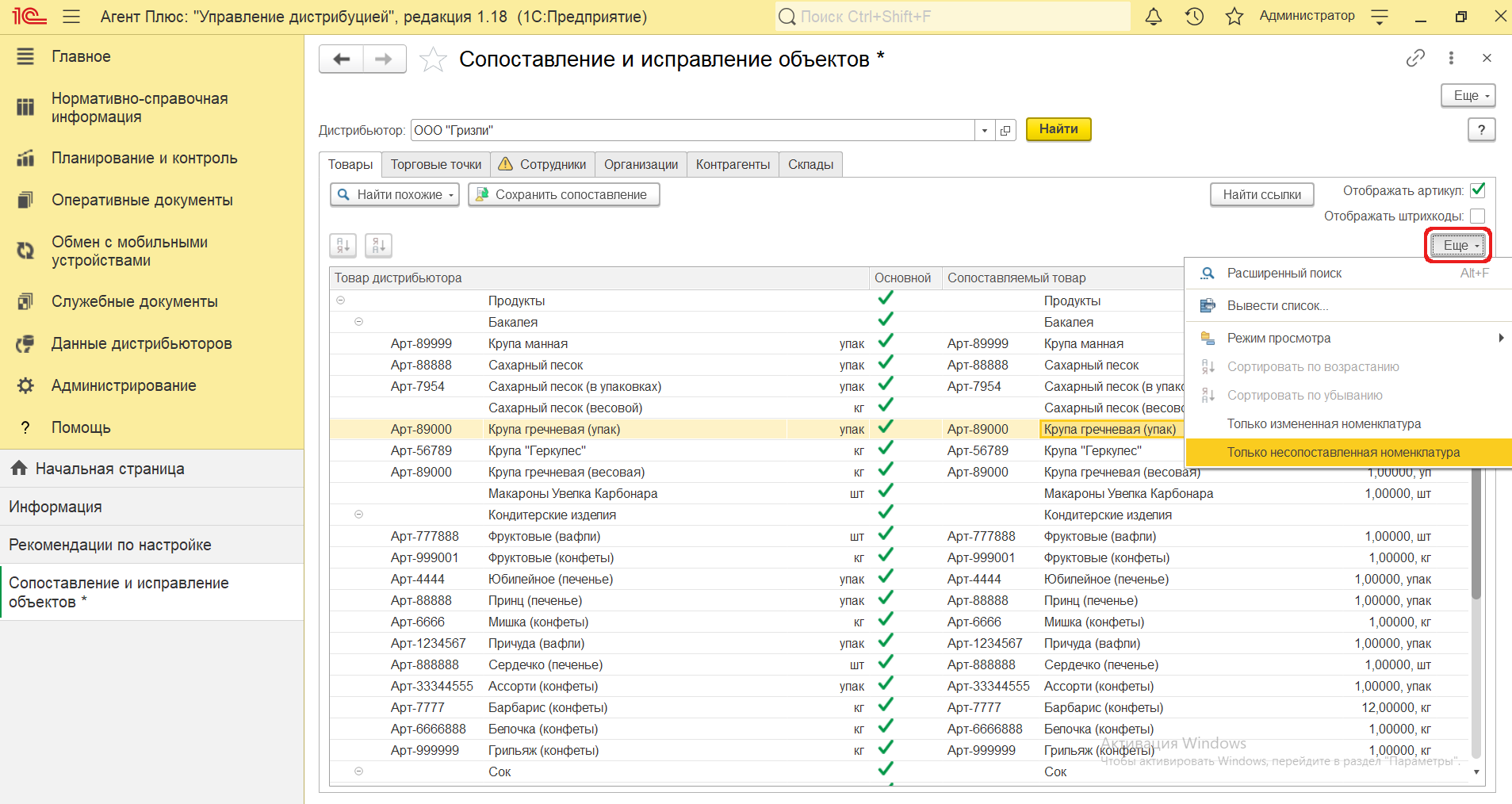Collapse the Продукты group

(340, 301)
